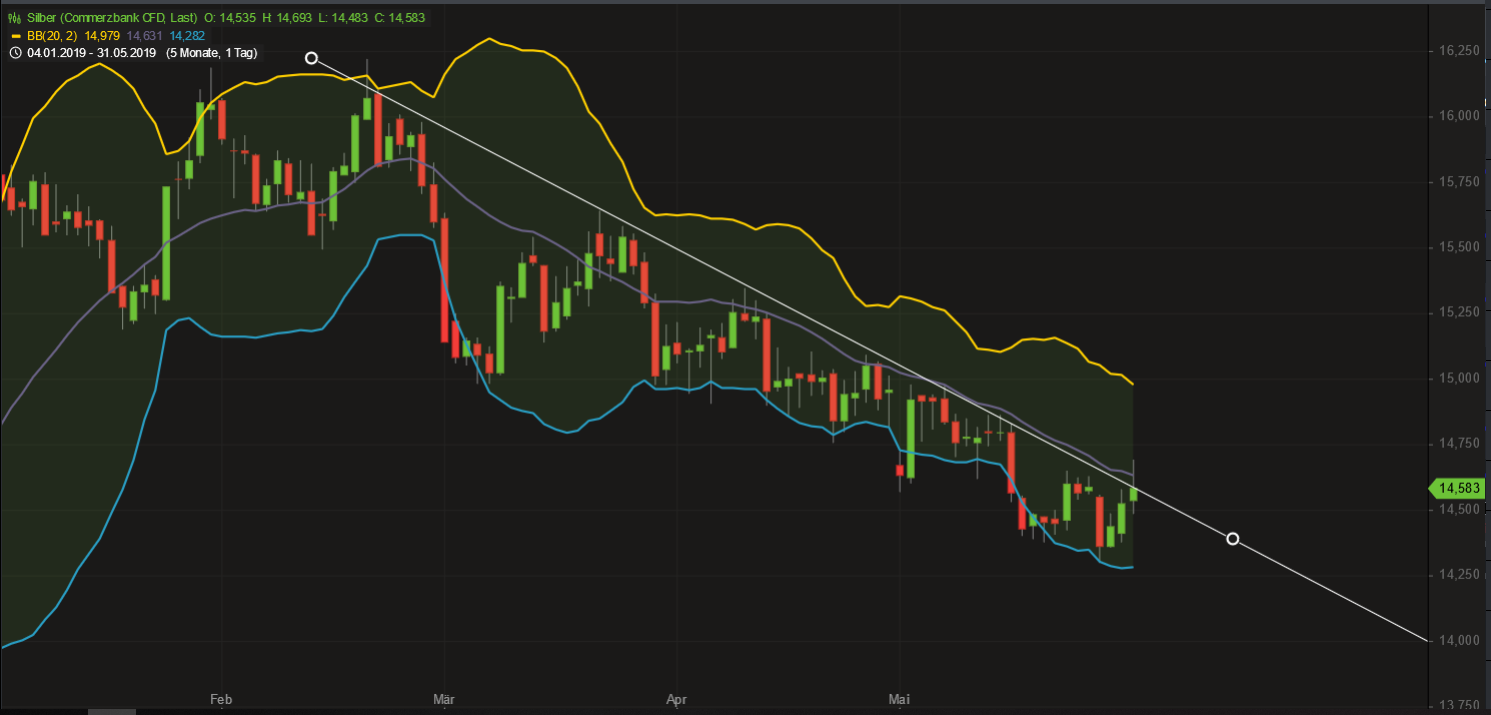1491x715 pixels.
Task: Click the 14,500 price axis label
Action: pyautogui.click(x=1461, y=509)
